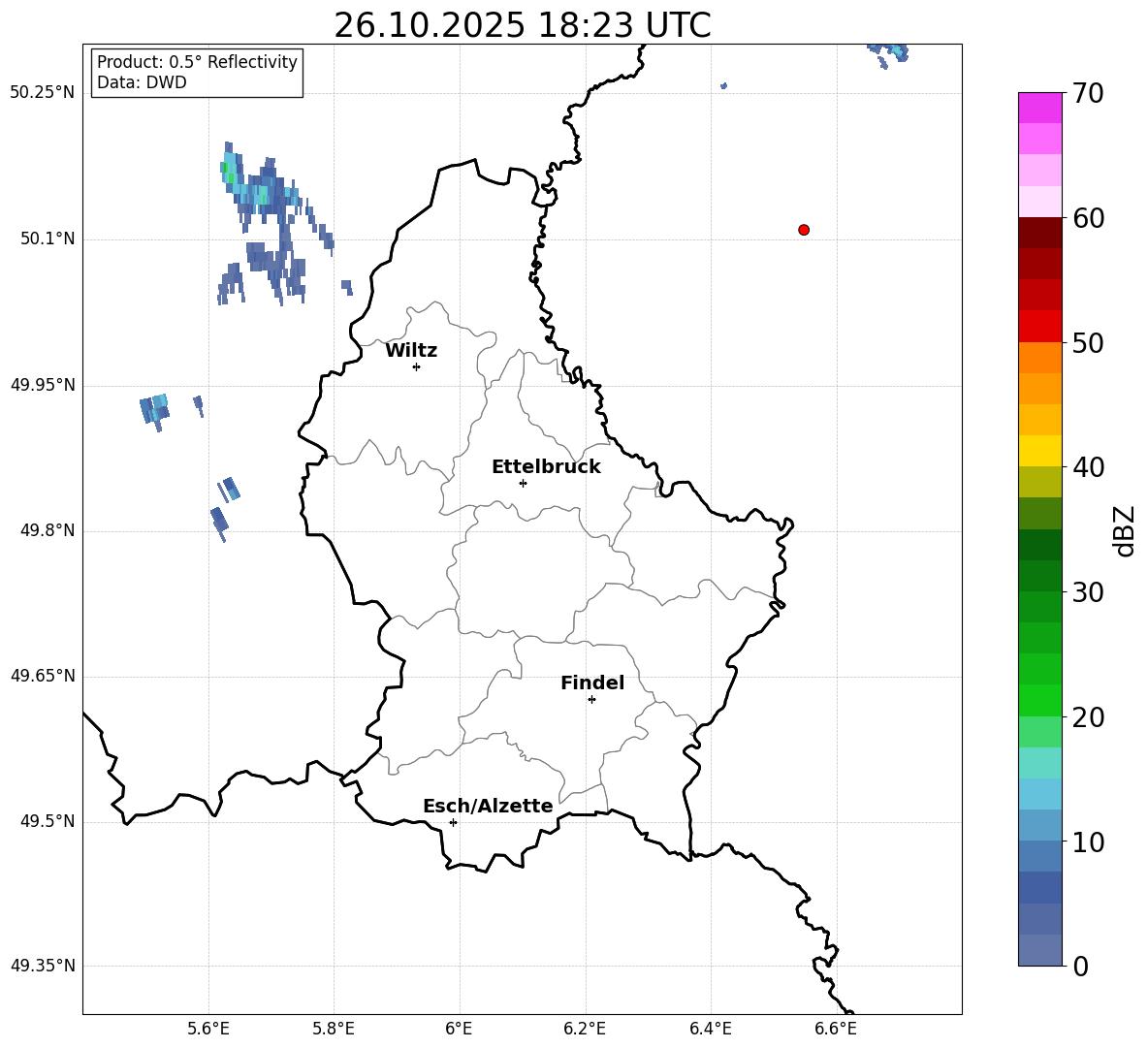Click the 6.4°E longitude label
Screen dimensions: 1148x1048
pos(710,1029)
